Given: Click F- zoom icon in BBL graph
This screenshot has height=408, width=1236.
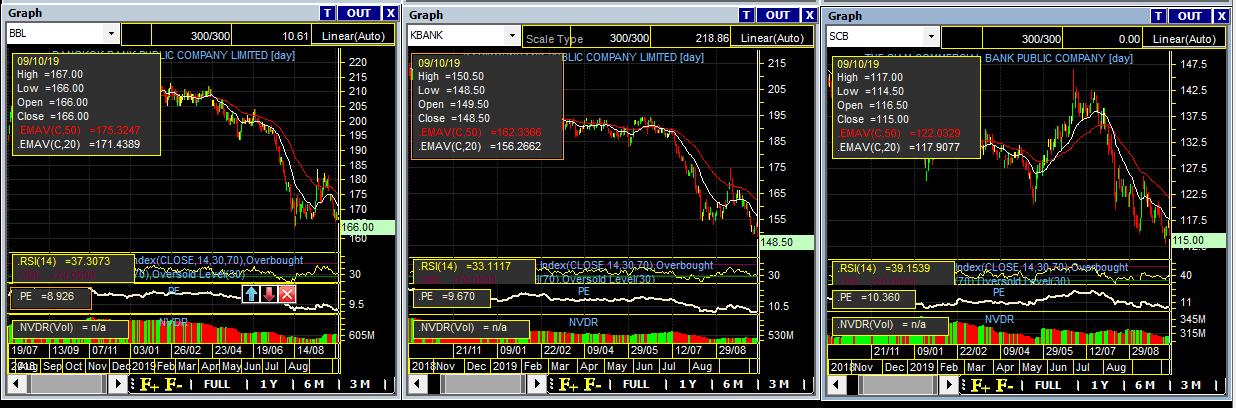Looking at the screenshot, I should (172, 384).
